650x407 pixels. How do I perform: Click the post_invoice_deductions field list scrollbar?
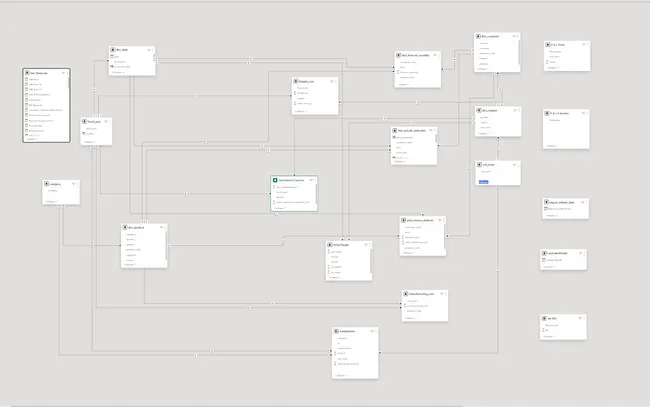pos(445,237)
